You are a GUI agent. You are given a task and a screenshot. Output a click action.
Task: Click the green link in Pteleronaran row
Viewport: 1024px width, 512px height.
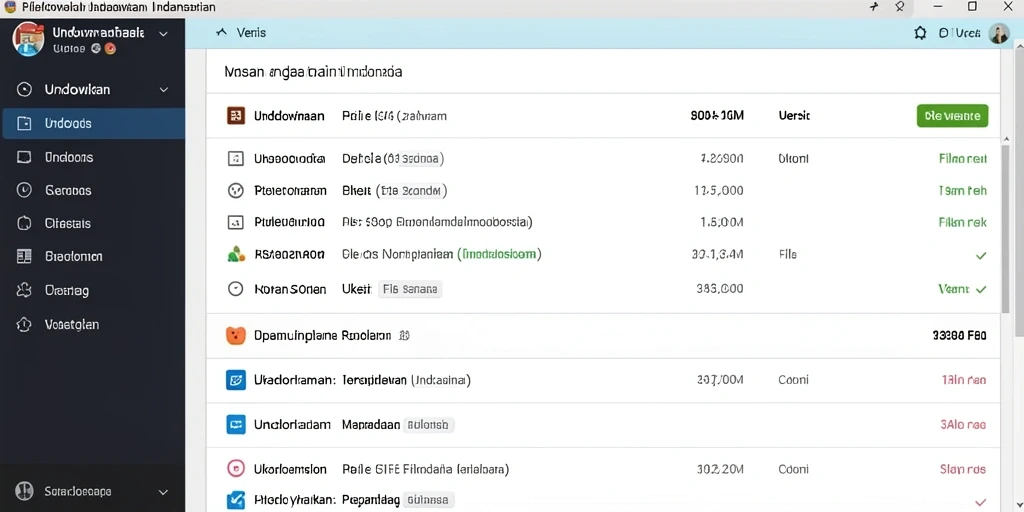coord(963,191)
